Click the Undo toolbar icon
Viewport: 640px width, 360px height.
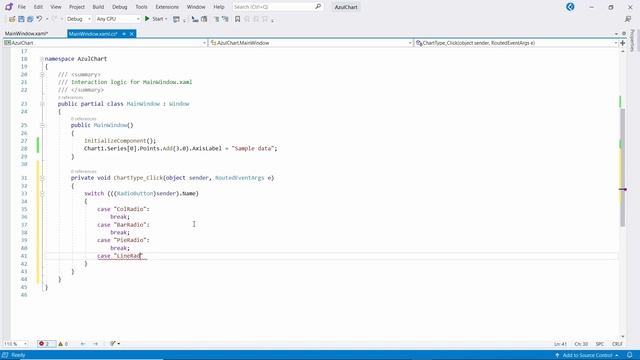click(39, 19)
